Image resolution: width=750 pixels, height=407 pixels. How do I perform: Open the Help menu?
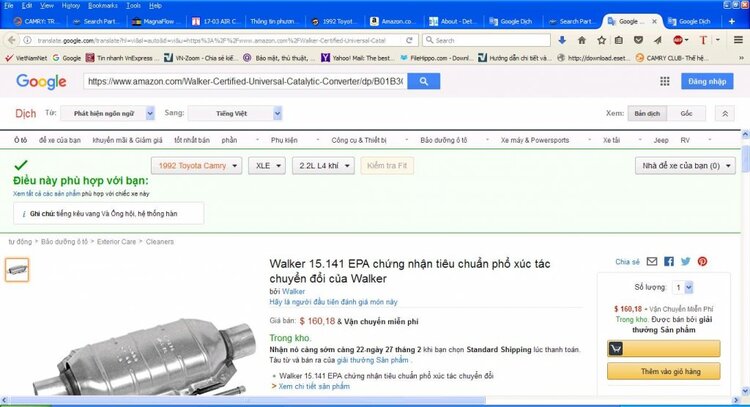155,6
